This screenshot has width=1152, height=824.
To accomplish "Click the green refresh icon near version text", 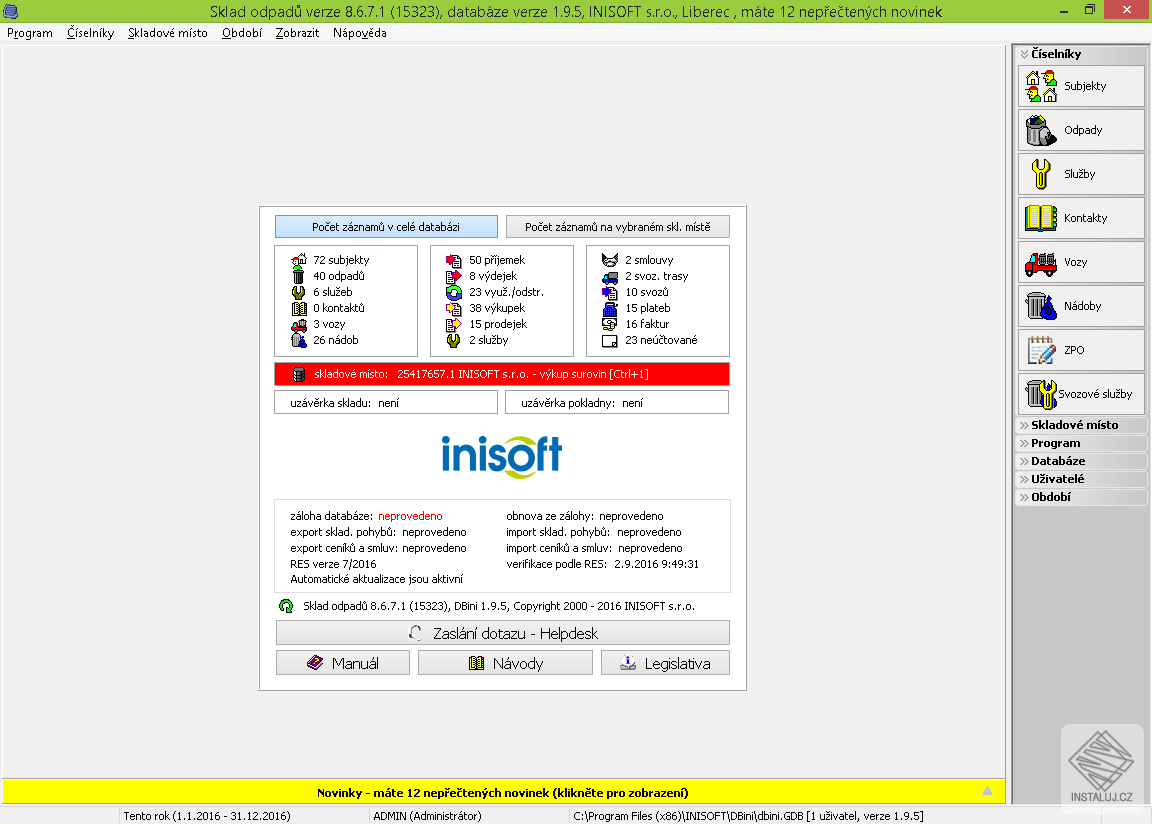I will click(x=286, y=606).
